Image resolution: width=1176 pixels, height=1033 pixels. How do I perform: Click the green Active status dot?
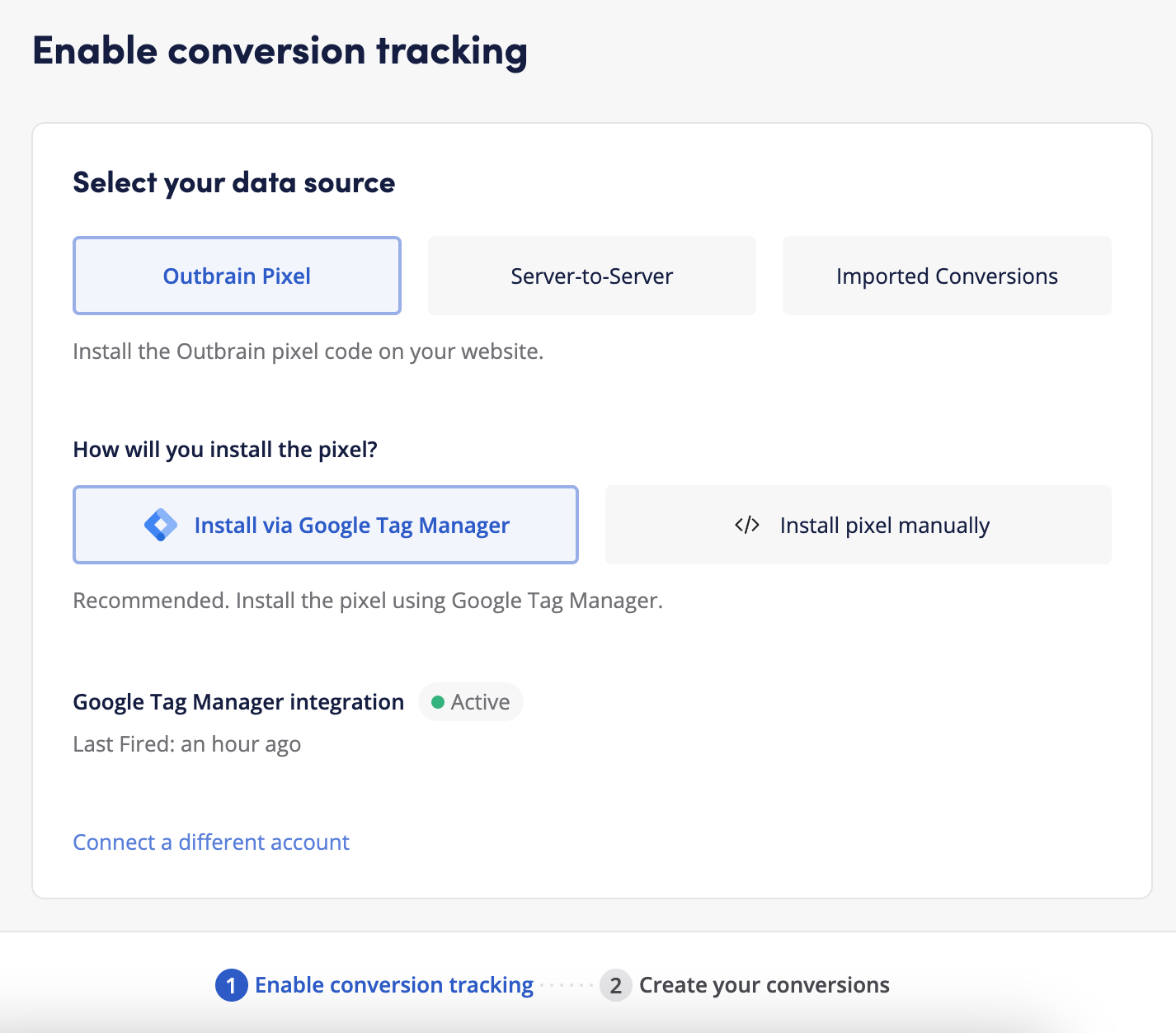coord(438,702)
